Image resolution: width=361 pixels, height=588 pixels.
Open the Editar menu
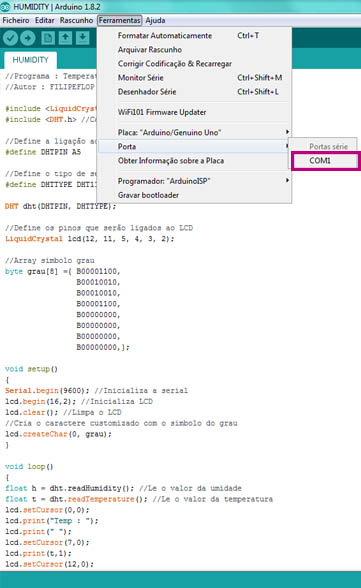point(45,20)
